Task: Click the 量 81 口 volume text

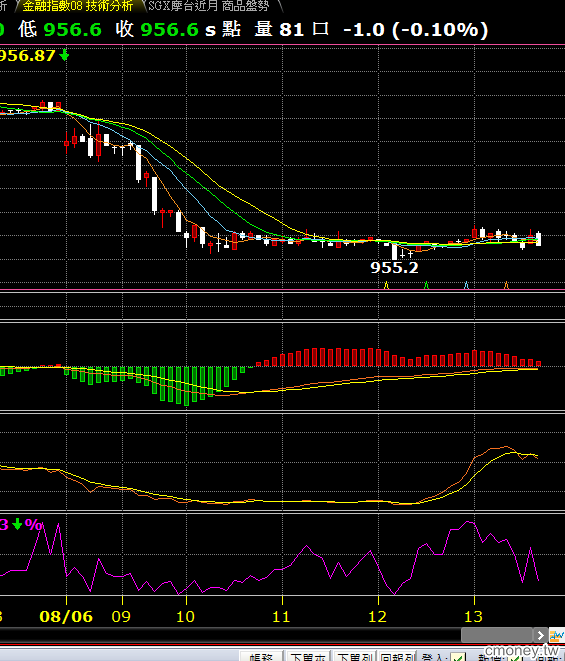Action: point(292,30)
